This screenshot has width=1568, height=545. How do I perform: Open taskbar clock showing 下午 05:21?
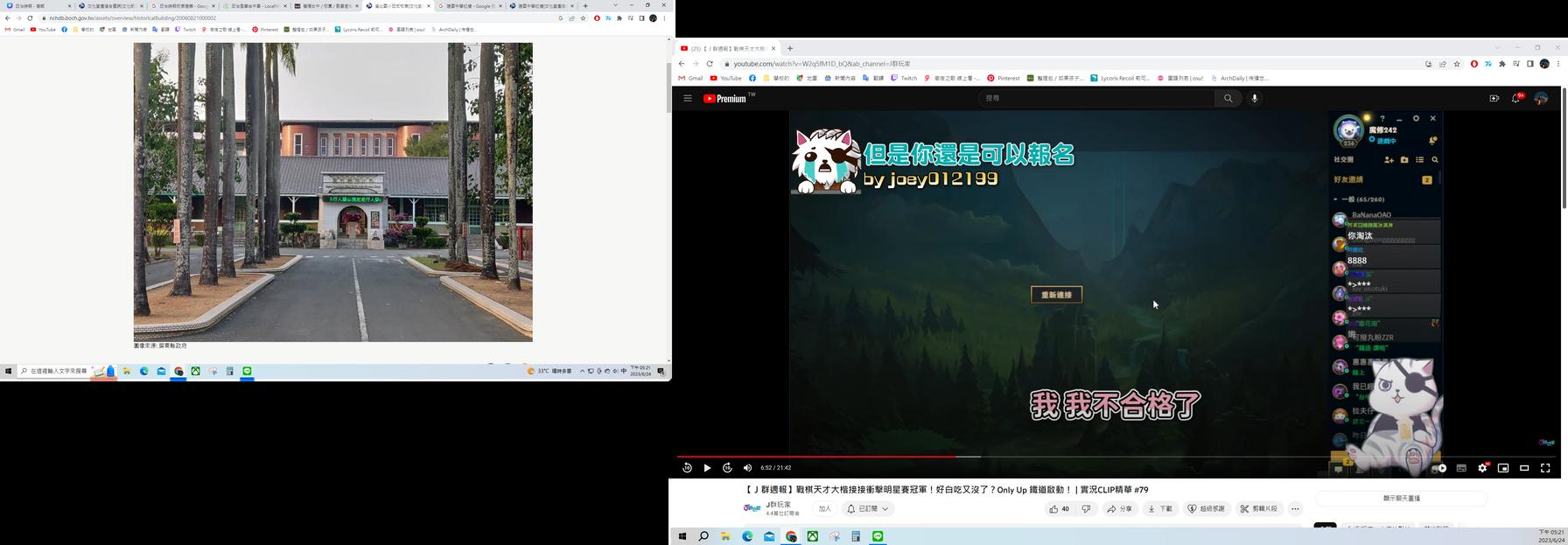tap(1551, 536)
